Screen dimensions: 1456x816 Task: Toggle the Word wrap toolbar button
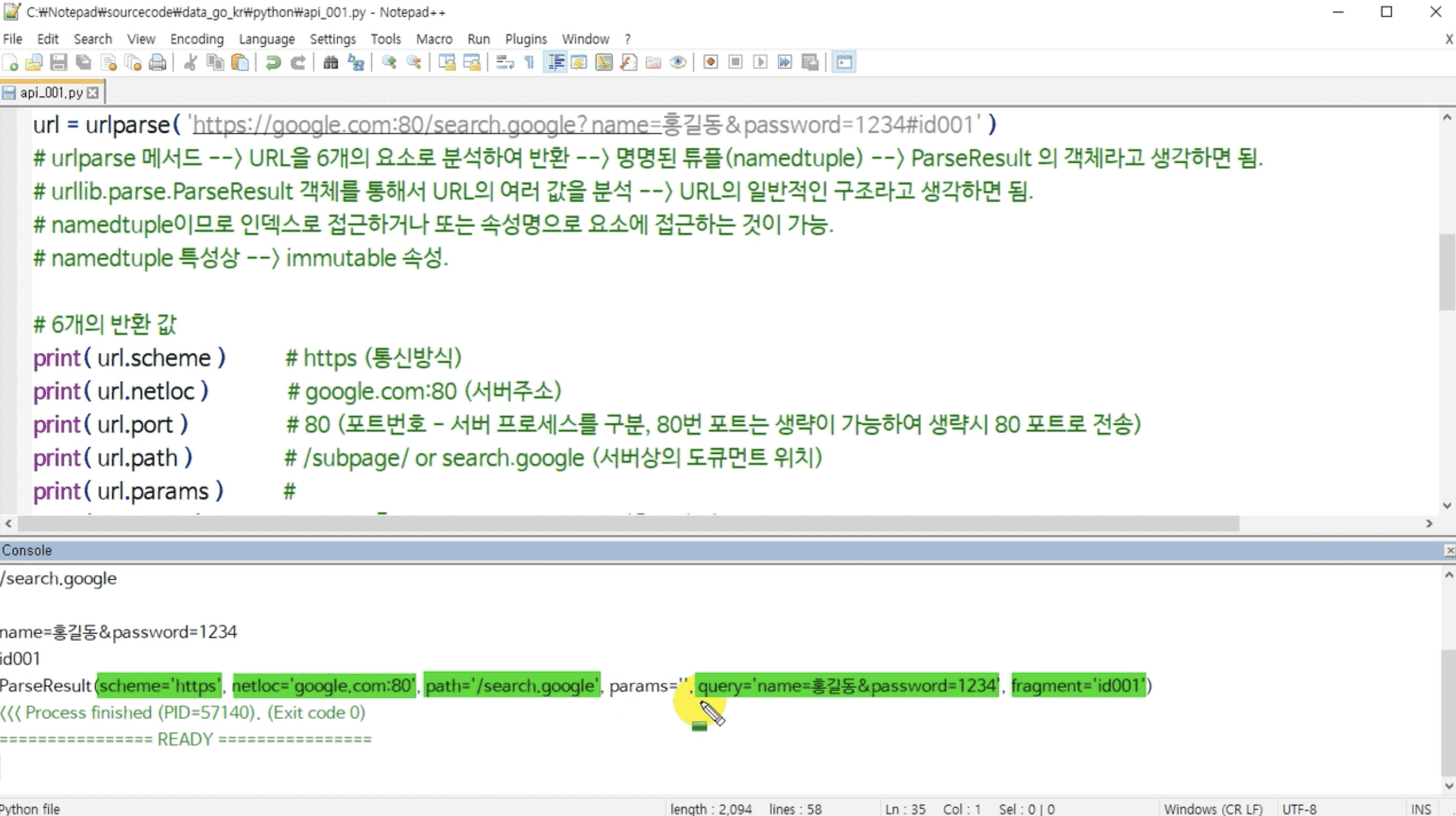click(x=505, y=62)
